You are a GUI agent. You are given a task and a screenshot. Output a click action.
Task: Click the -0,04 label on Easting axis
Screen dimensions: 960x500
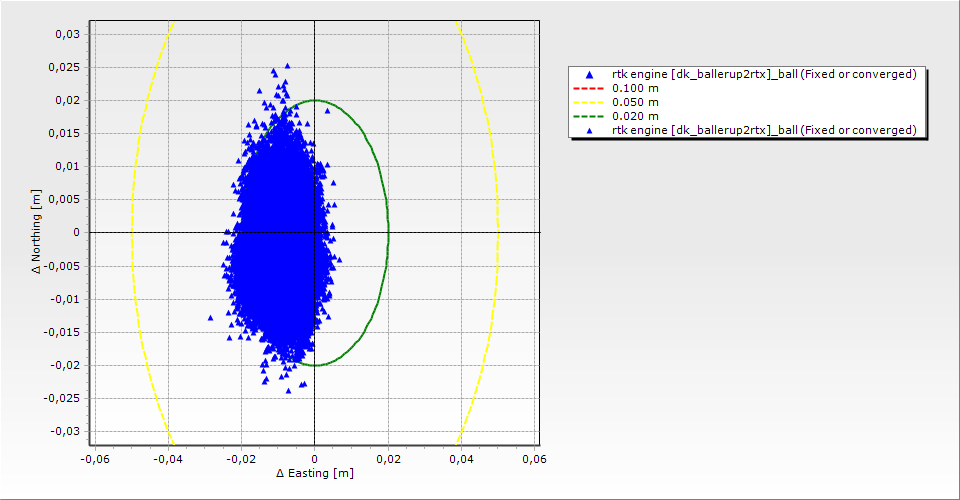click(168, 459)
